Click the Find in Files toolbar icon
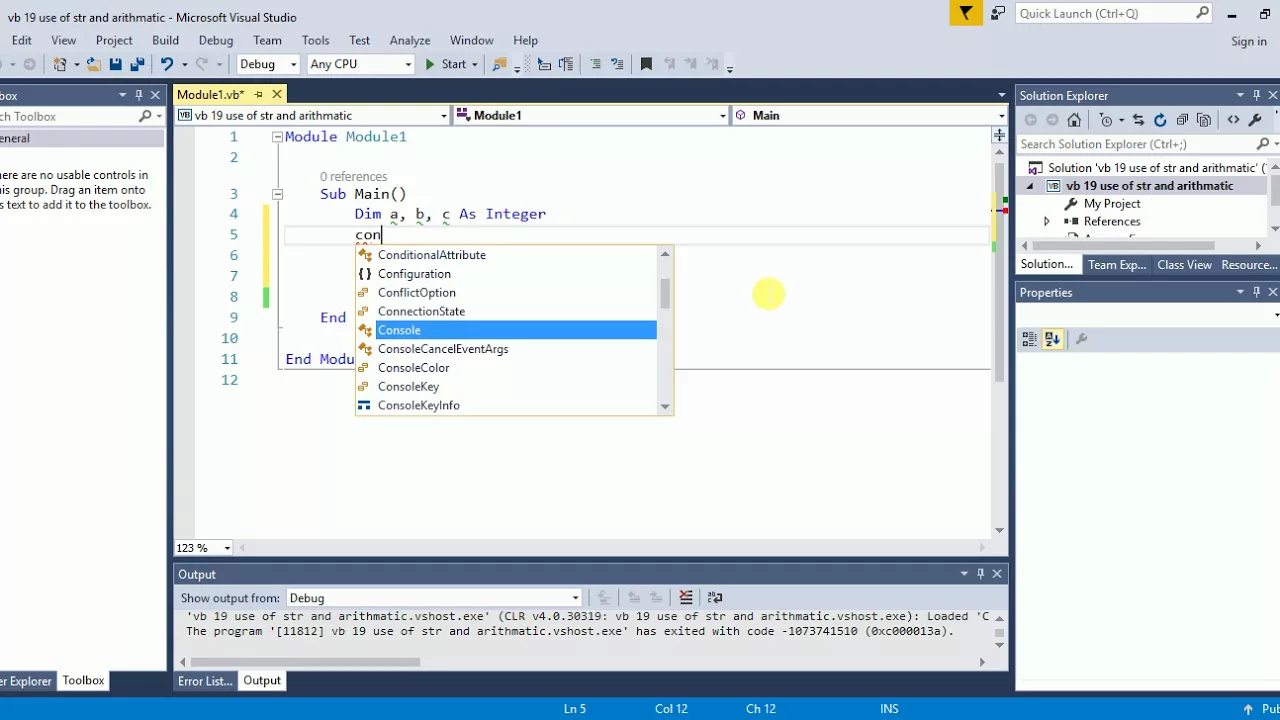The width and height of the screenshot is (1280, 720). coord(499,64)
